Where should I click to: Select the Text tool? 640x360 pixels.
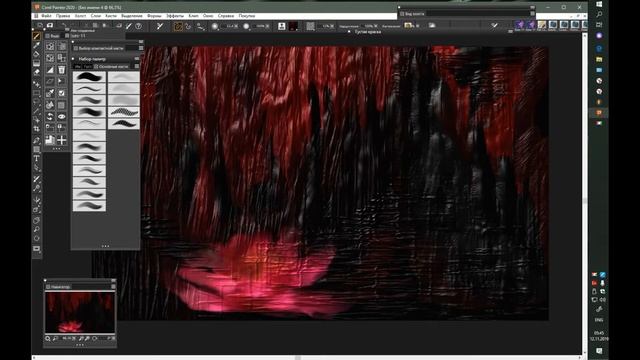point(36,158)
